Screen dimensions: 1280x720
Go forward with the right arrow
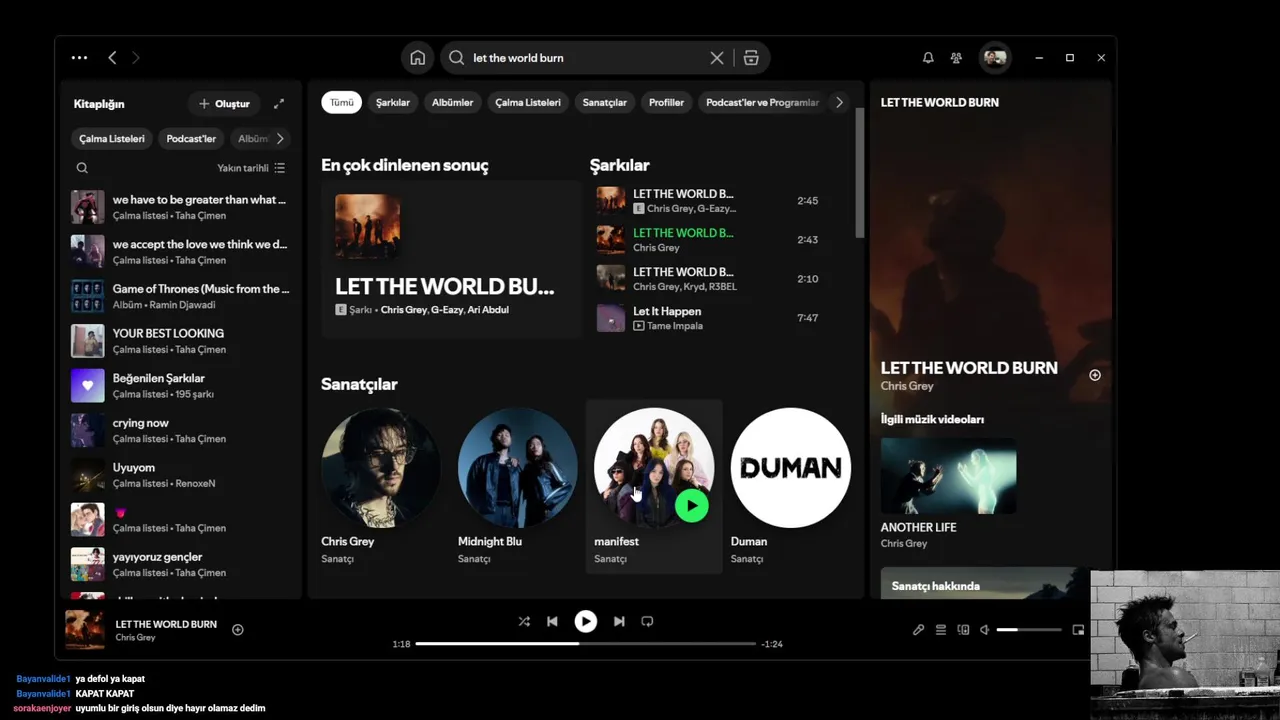coord(135,58)
